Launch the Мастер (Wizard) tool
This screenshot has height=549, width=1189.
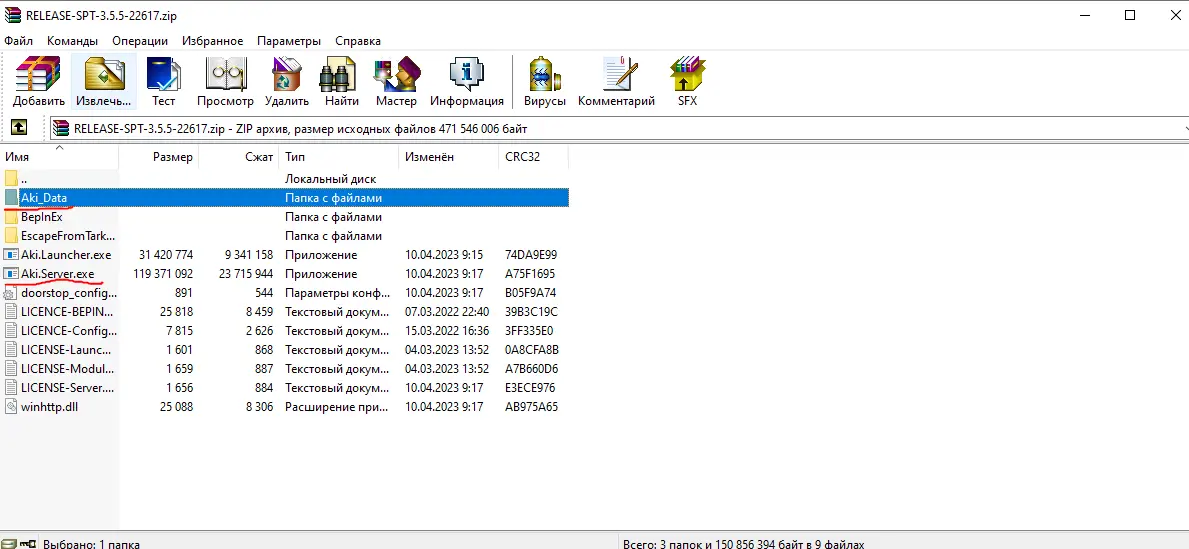coord(396,82)
